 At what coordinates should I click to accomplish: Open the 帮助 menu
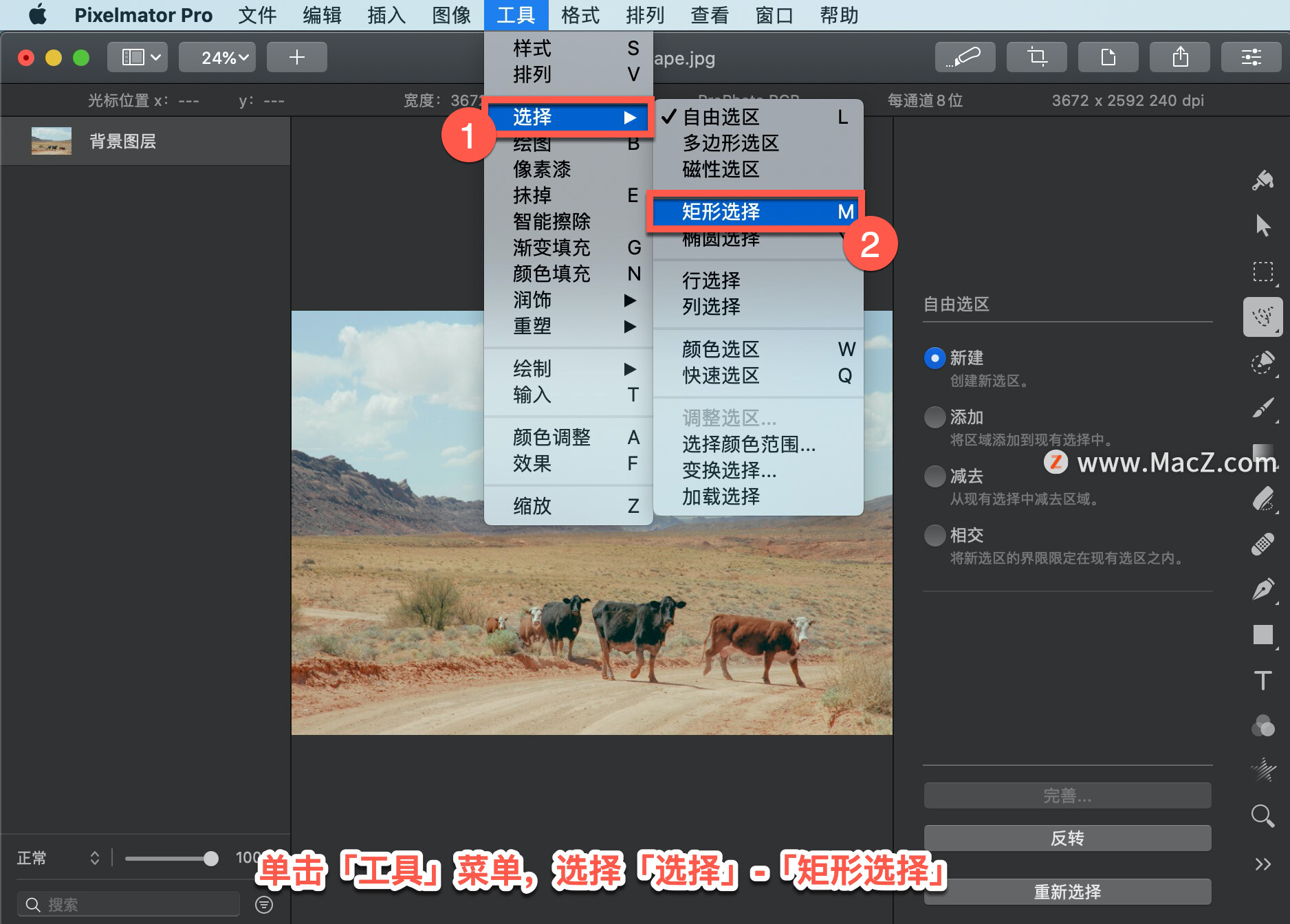[839, 14]
